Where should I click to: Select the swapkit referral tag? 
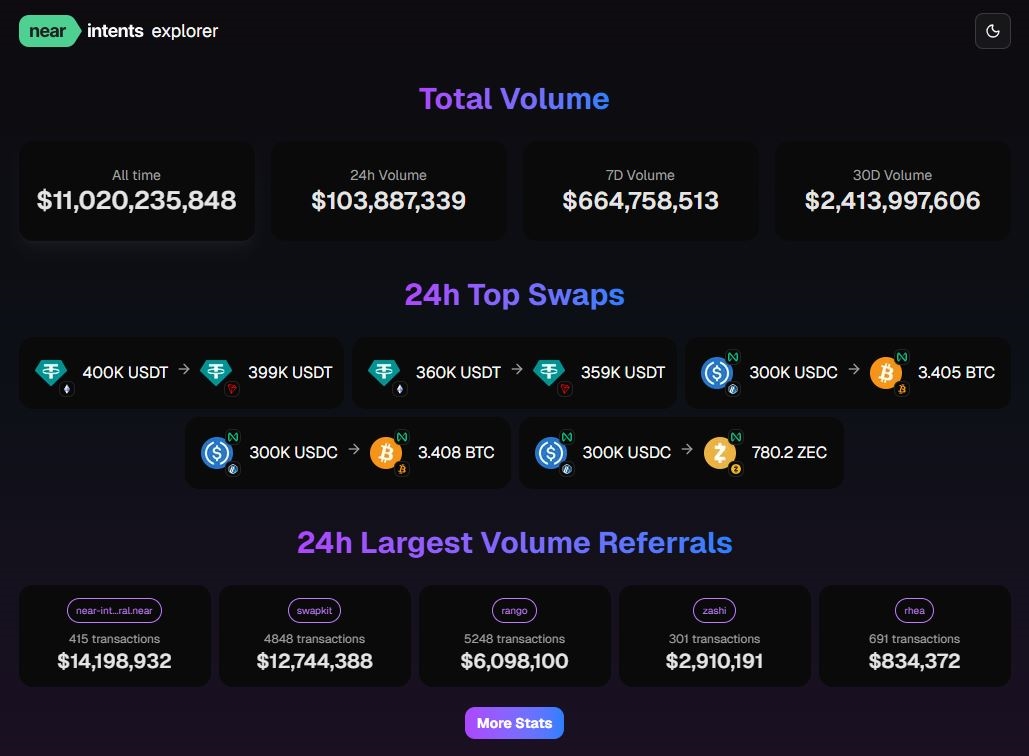[314, 610]
